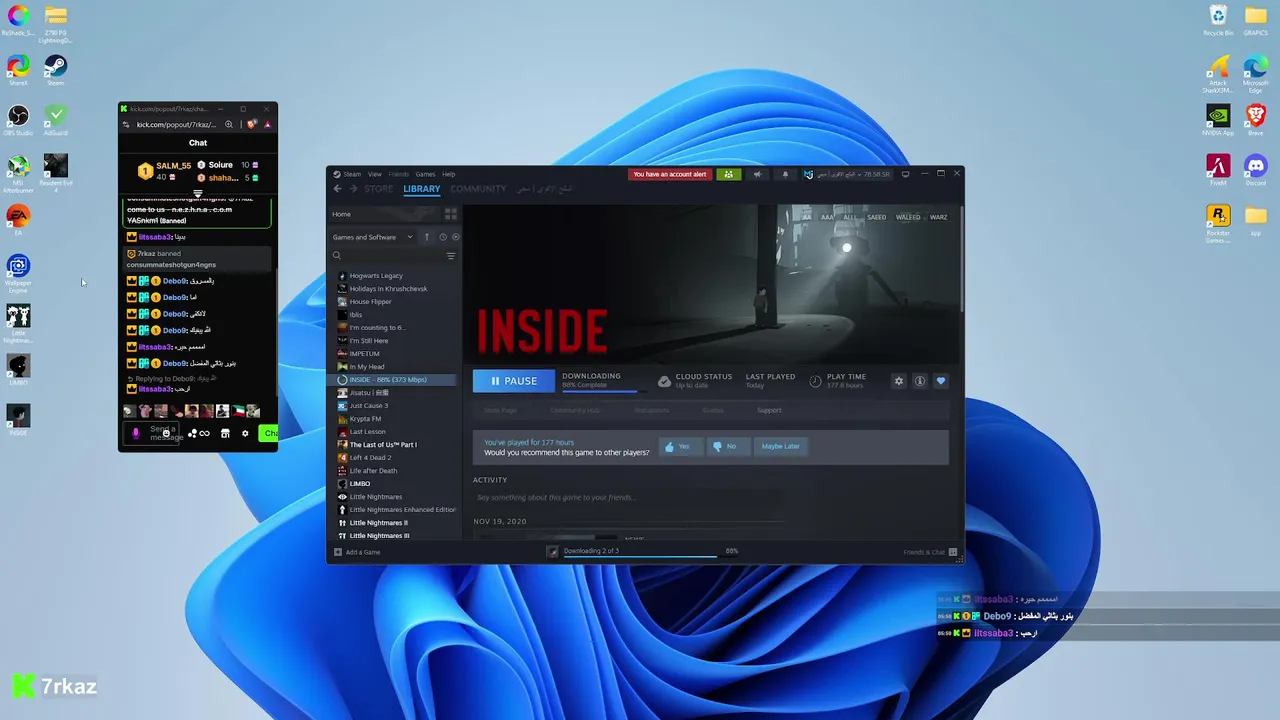This screenshot has height=720, width=1280.
Task: Zoom icon in kick popout address bar
Action: click(229, 124)
